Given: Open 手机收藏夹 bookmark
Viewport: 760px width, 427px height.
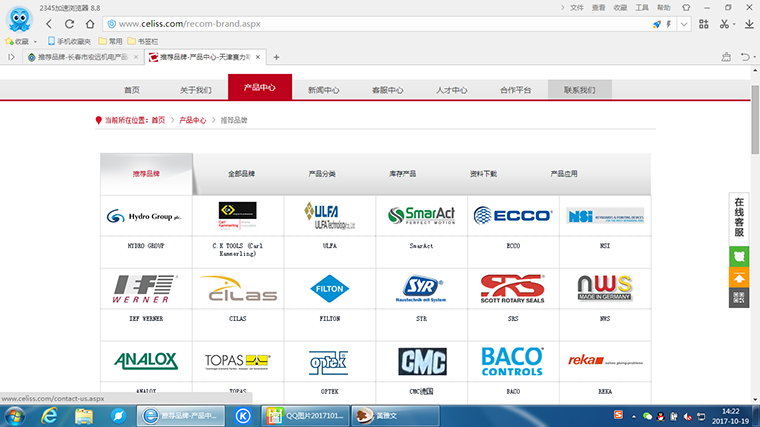Looking at the screenshot, I should [69, 41].
